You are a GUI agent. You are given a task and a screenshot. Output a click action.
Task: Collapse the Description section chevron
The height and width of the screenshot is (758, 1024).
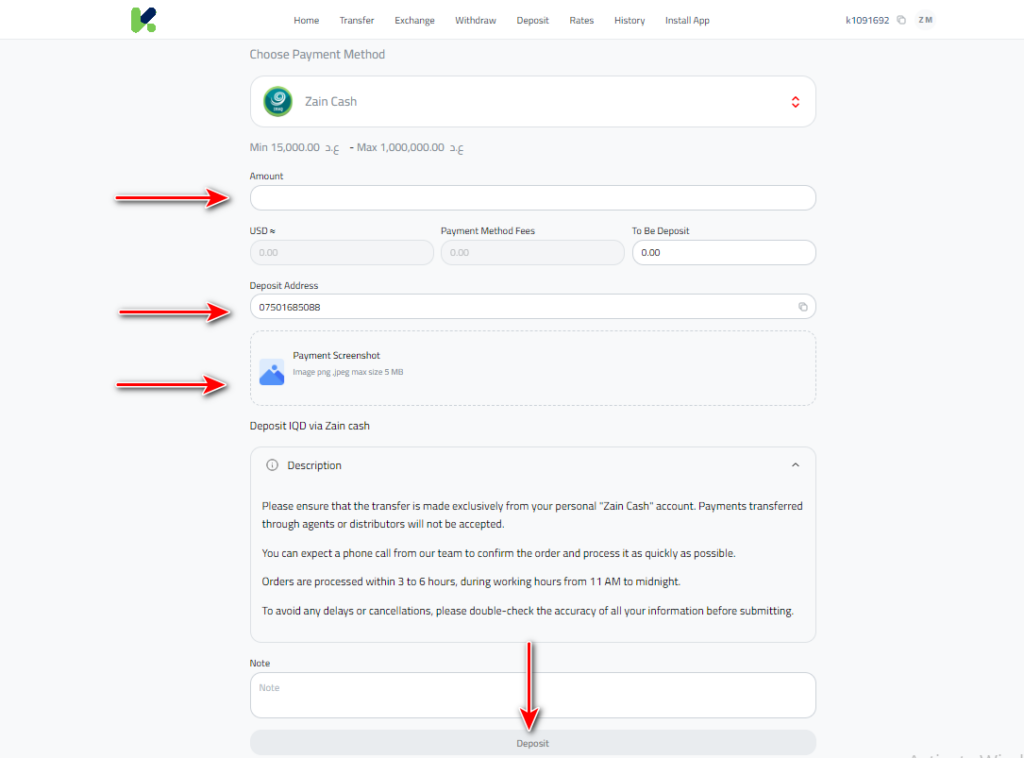pyautogui.click(x=795, y=466)
